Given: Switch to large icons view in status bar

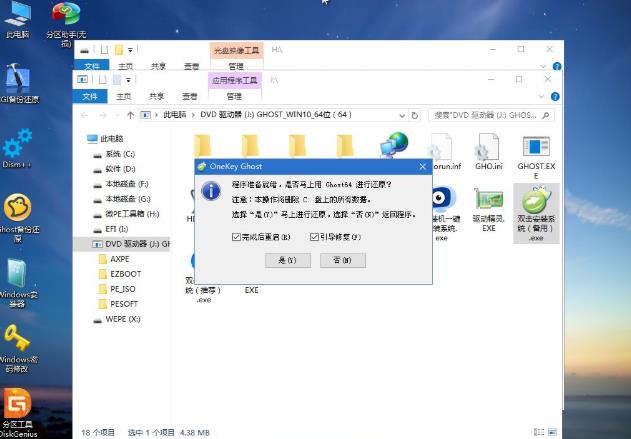Looking at the screenshot, I should 552,432.
